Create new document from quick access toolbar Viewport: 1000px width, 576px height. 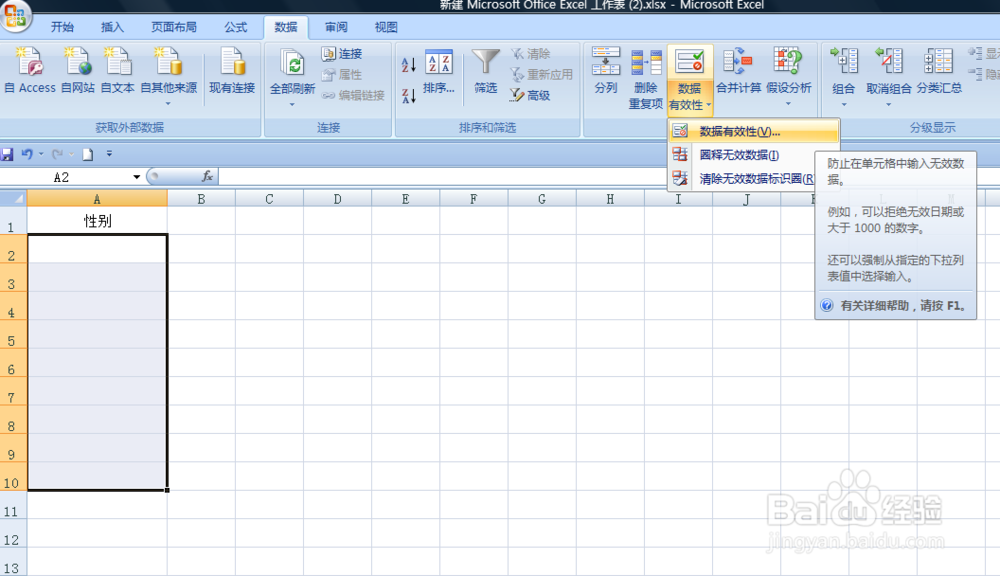point(87,154)
